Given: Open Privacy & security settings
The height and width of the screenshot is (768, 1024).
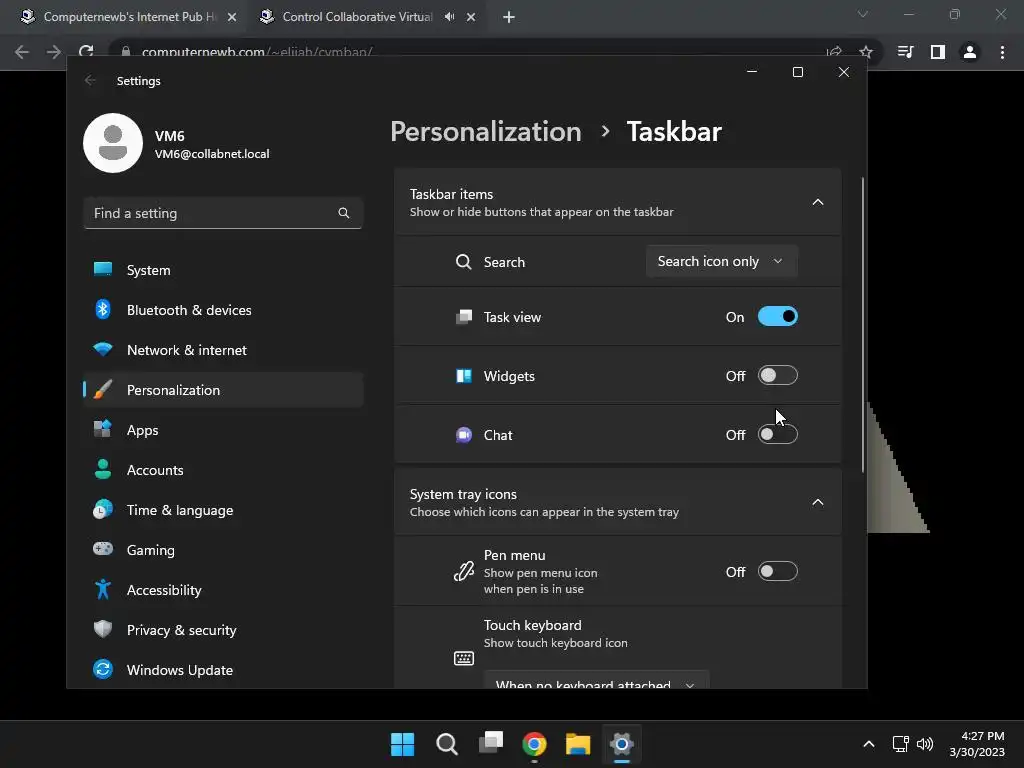Looking at the screenshot, I should click(223, 630).
